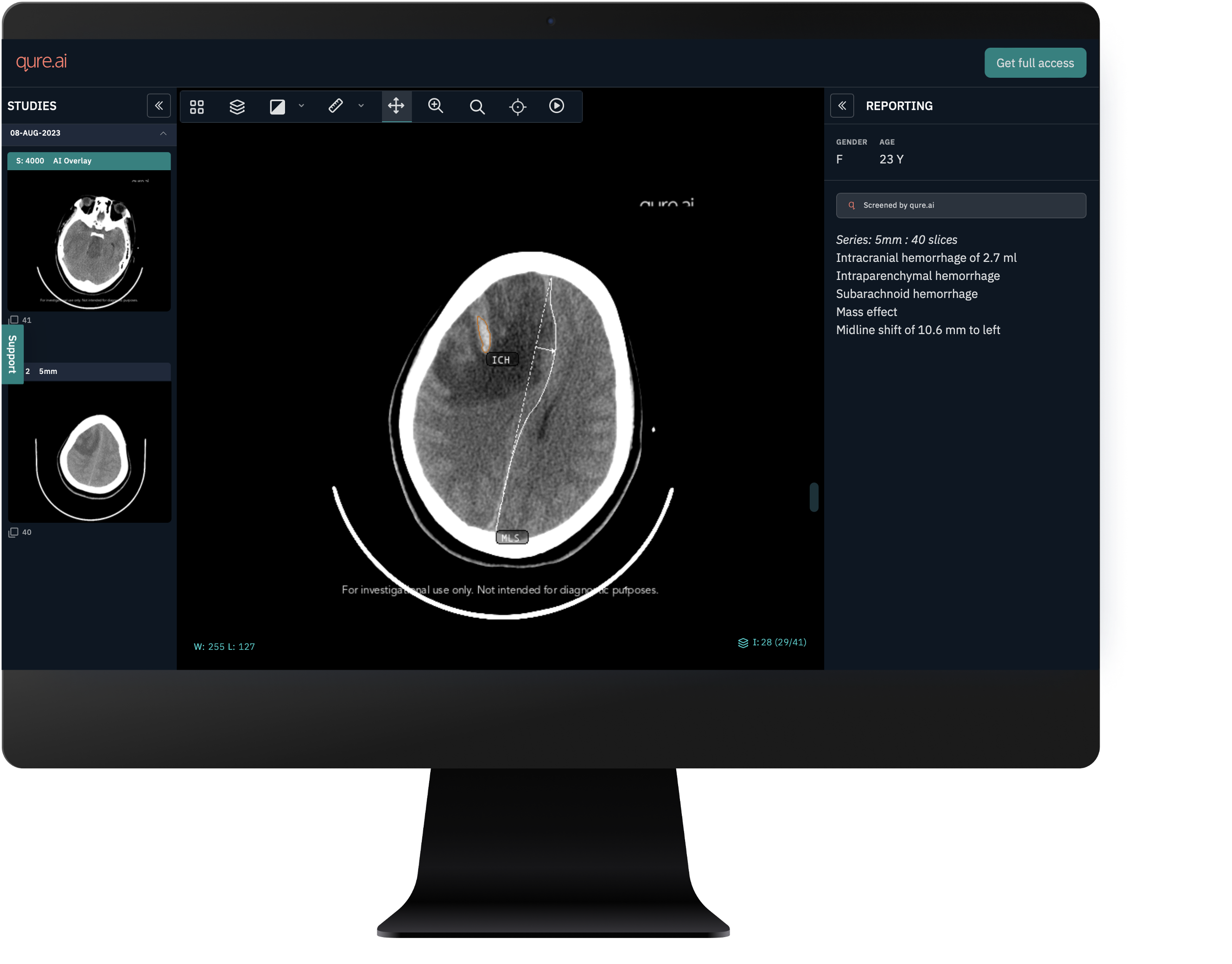Open the layout grid tool
The width and height of the screenshot is (1232, 964).
click(197, 107)
